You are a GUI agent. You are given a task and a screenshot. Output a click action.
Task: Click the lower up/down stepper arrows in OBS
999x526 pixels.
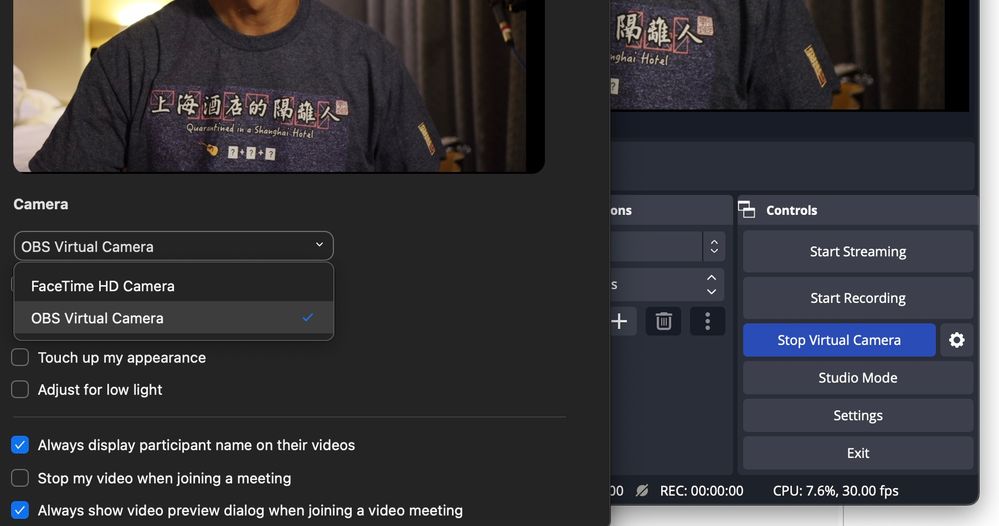click(711, 285)
